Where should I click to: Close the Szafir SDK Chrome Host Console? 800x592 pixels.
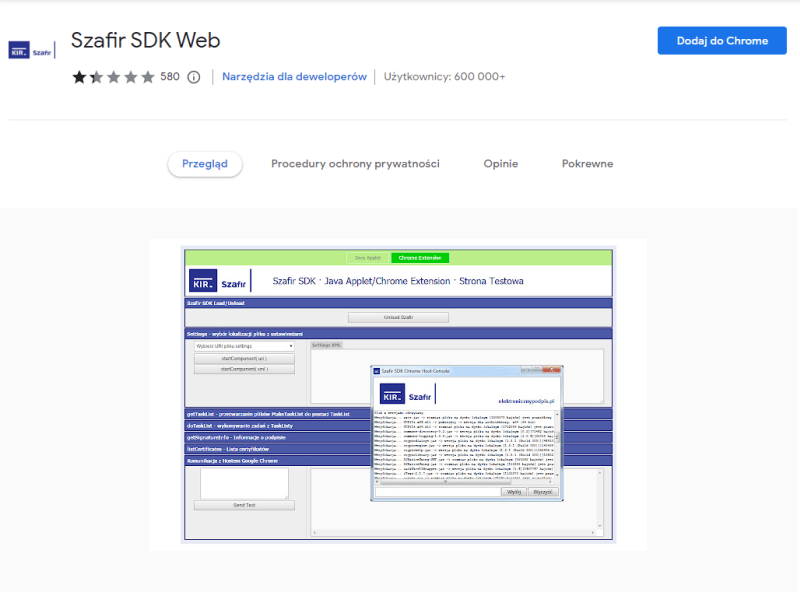pos(552,370)
